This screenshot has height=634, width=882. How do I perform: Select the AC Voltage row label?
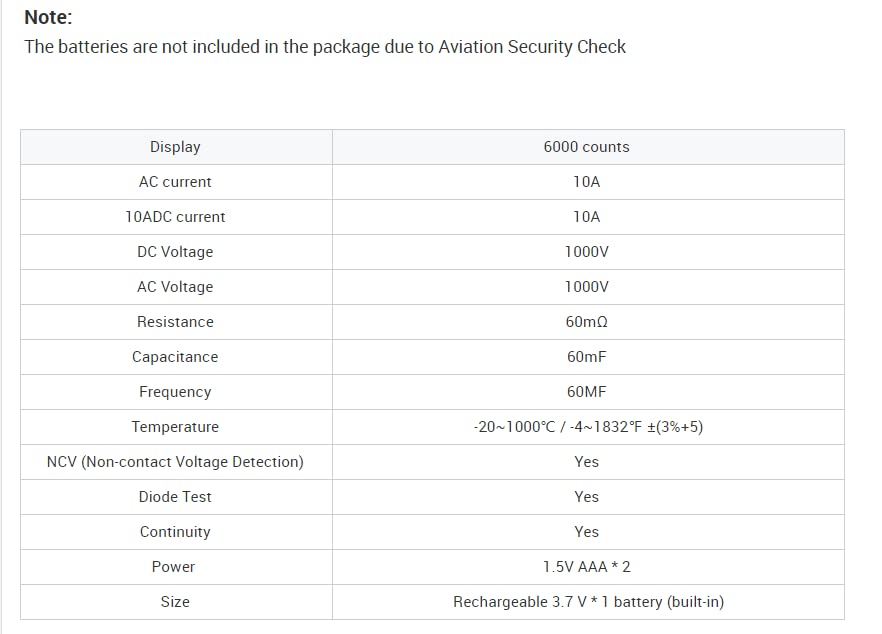point(175,287)
